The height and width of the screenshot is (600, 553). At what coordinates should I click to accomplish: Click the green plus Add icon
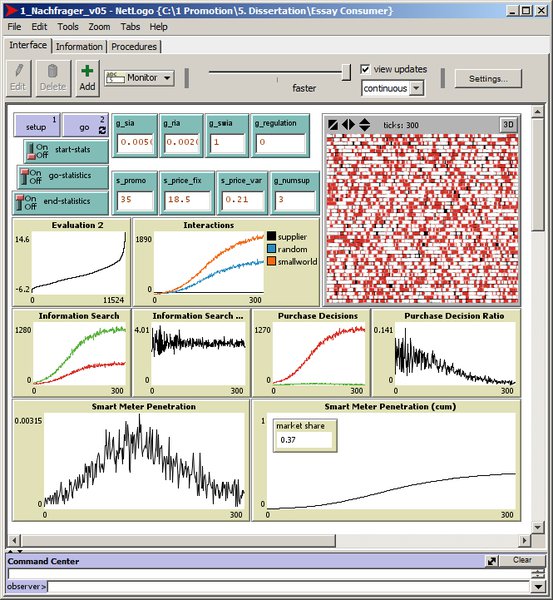coord(87,71)
